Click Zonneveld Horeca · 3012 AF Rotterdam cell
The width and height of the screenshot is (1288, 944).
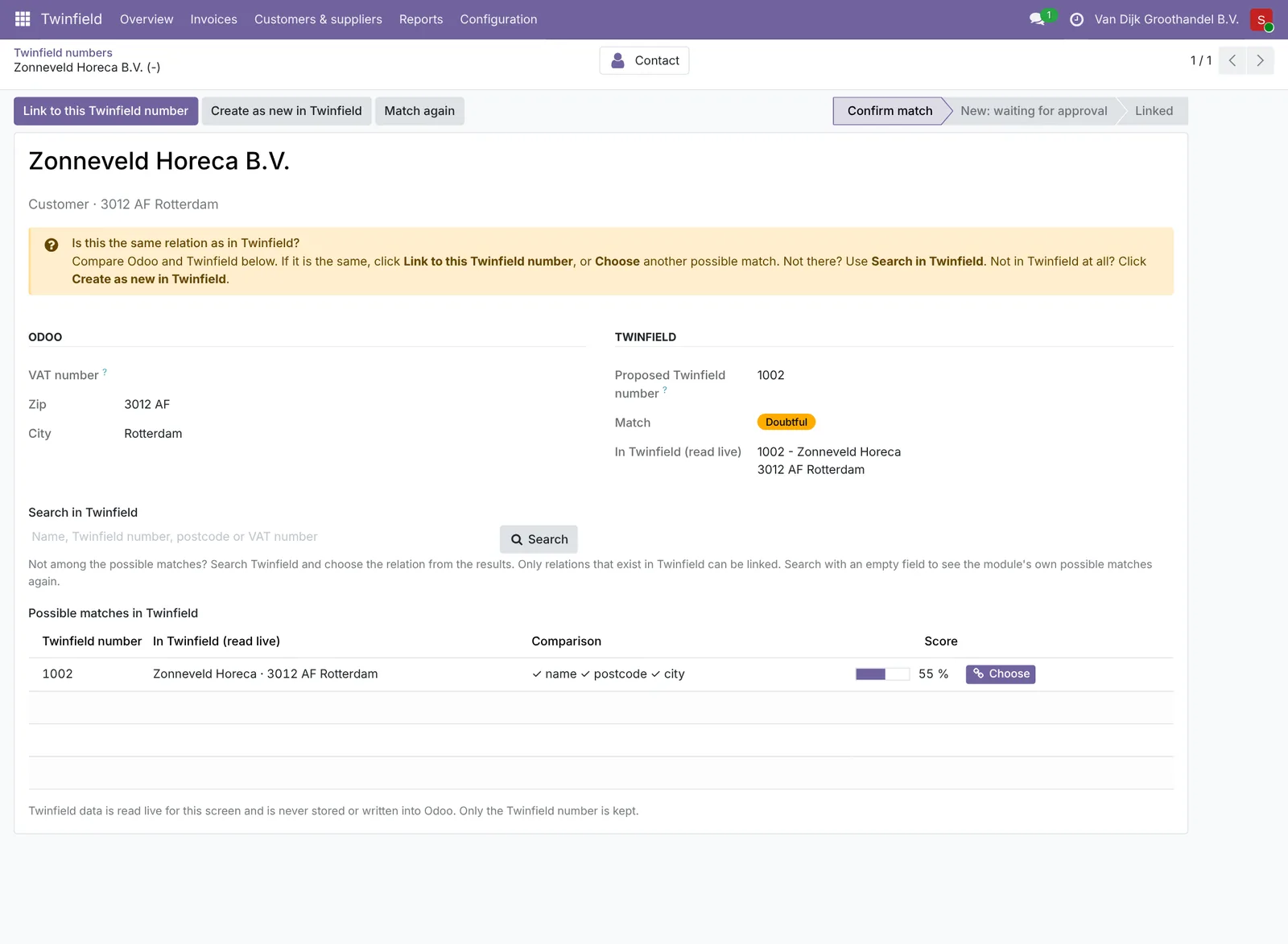tap(265, 674)
